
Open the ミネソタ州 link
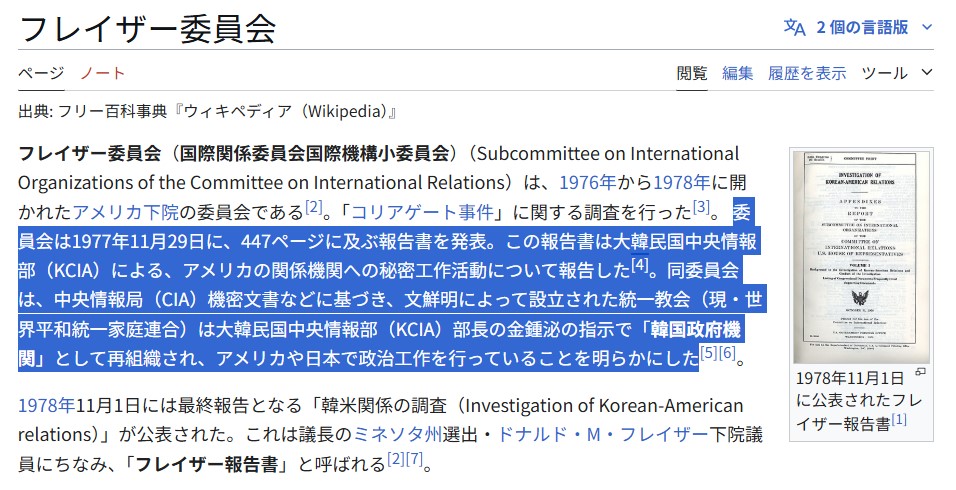pos(398,435)
